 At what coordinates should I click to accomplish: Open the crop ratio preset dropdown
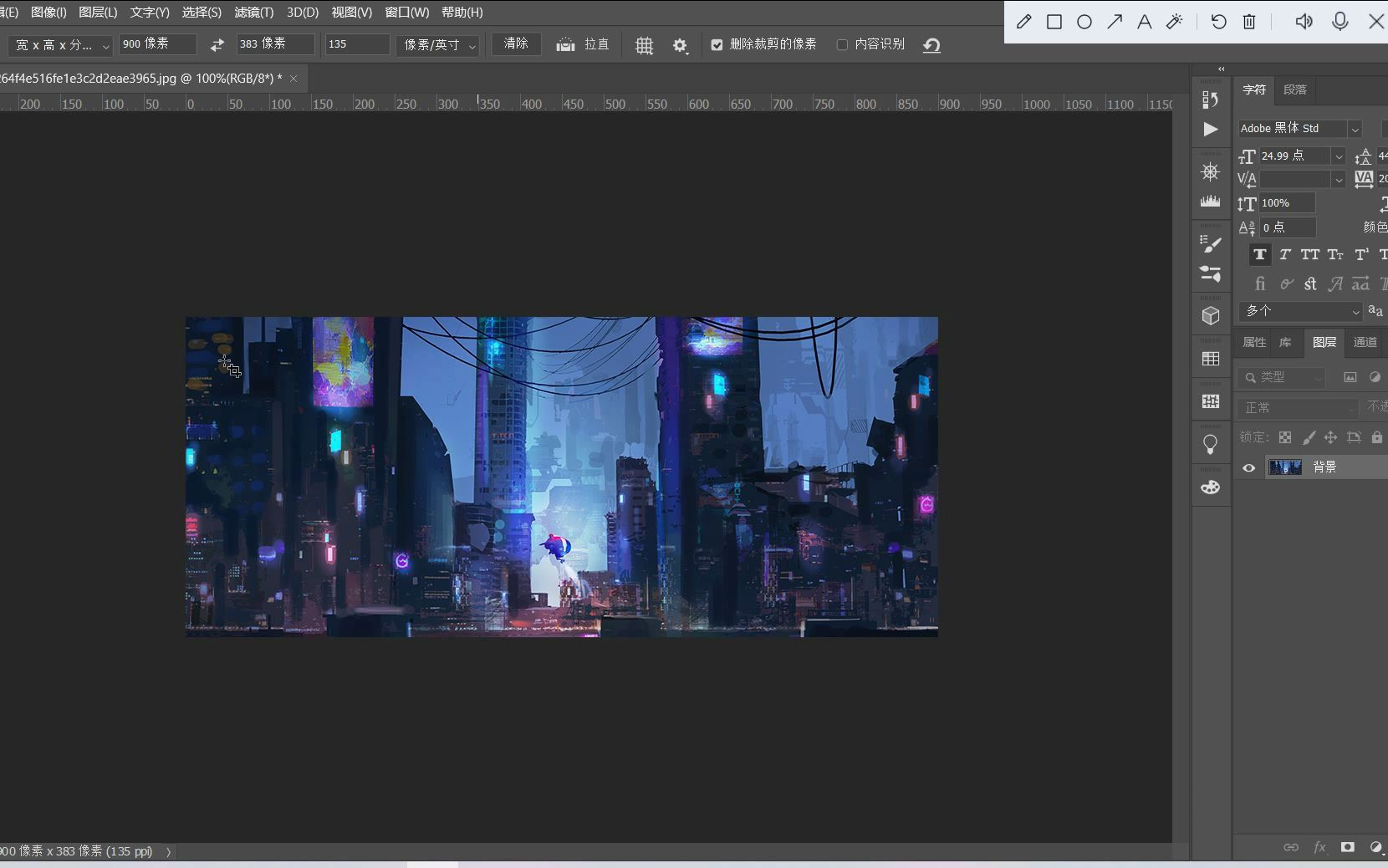point(59,45)
